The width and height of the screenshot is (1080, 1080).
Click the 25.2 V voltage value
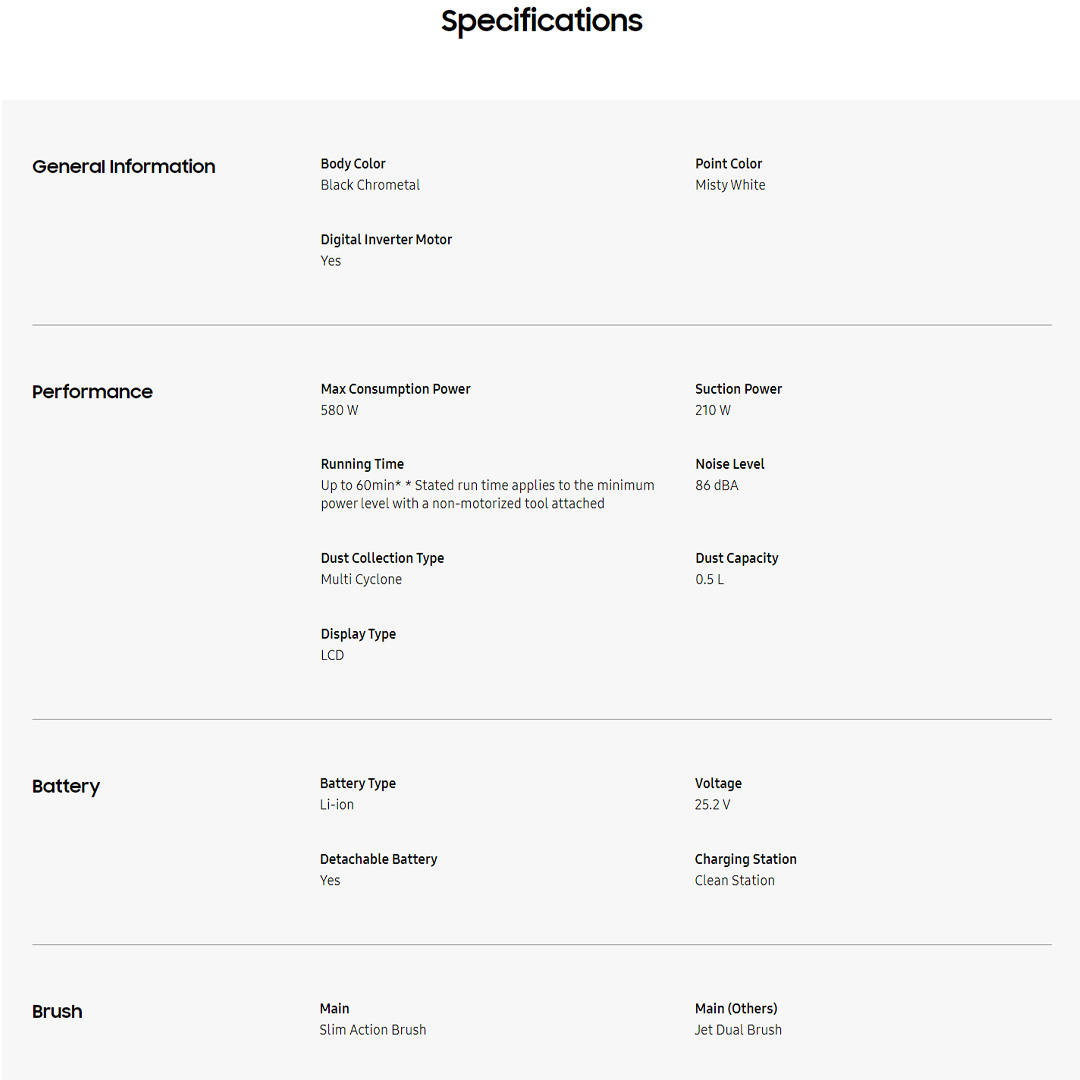click(x=712, y=805)
